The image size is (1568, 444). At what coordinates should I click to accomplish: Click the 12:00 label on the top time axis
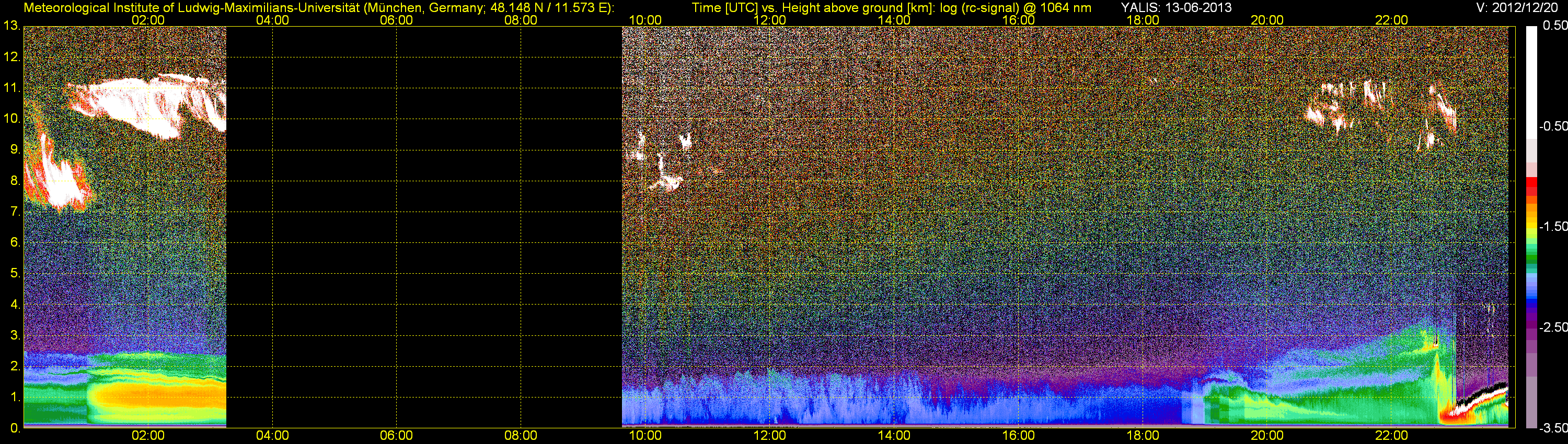[769, 20]
